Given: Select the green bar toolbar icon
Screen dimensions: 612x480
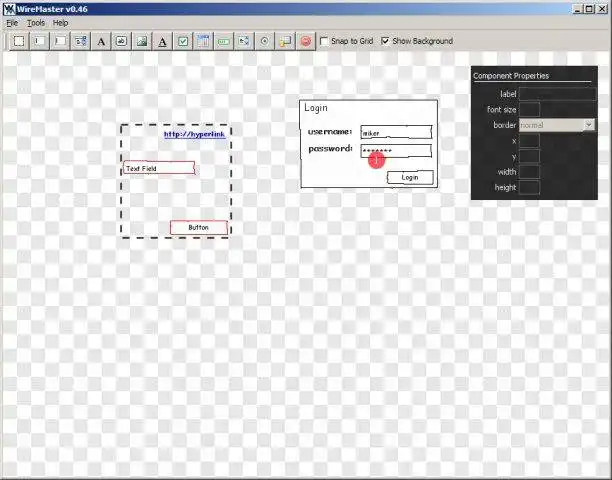Looking at the screenshot, I should (224, 41).
